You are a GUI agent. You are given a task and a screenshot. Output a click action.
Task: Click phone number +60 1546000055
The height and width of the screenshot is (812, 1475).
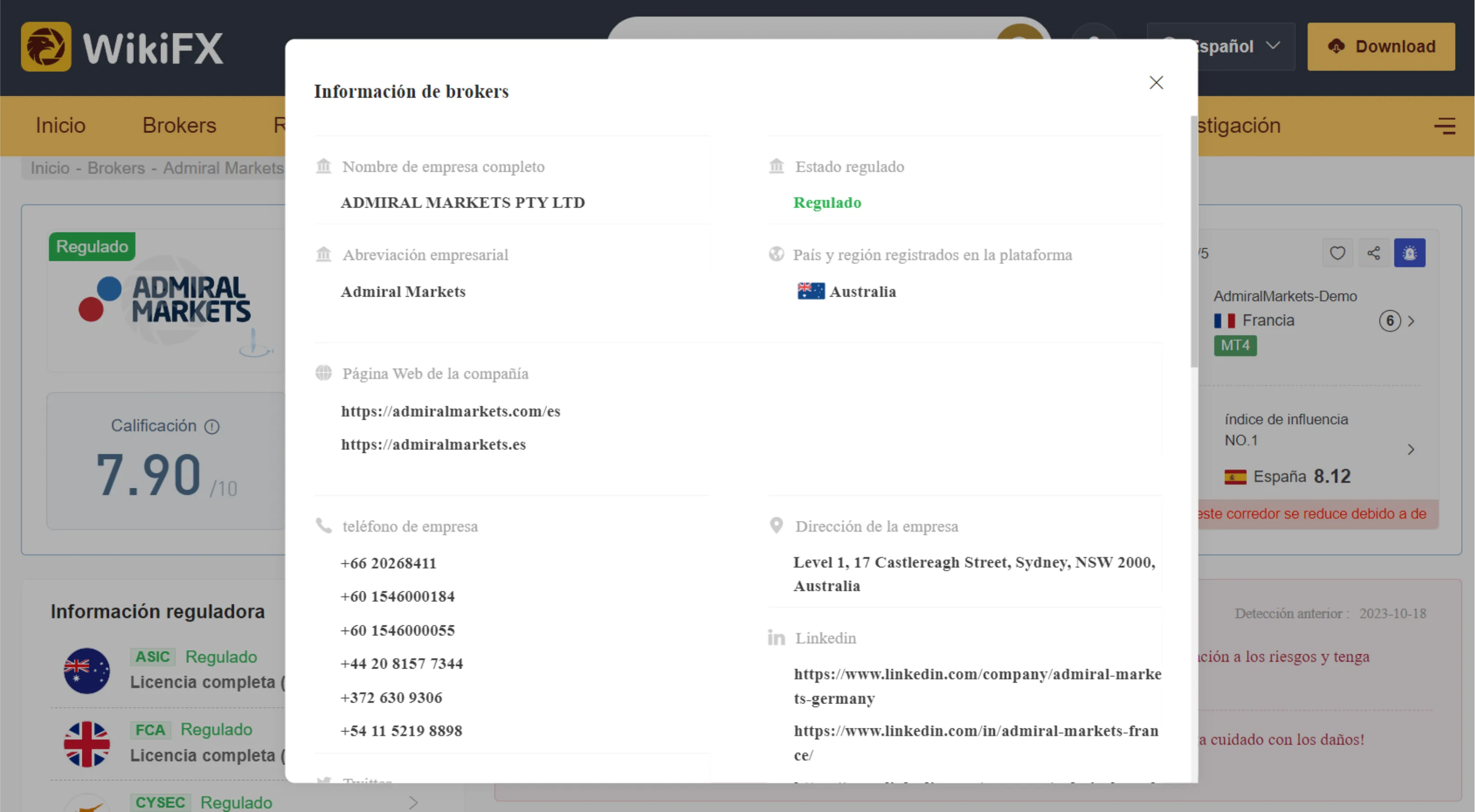397,630
